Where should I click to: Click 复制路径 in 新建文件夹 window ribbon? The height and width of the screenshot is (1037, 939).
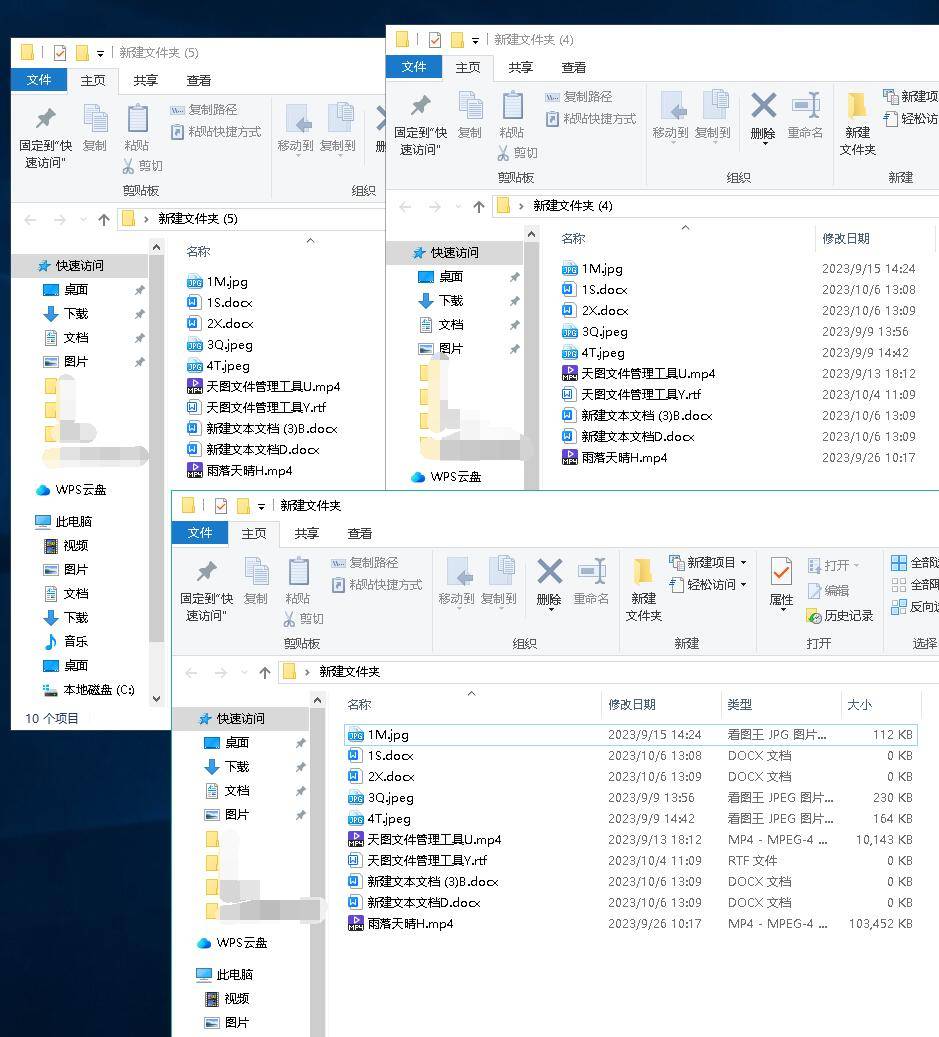point(365,563)
